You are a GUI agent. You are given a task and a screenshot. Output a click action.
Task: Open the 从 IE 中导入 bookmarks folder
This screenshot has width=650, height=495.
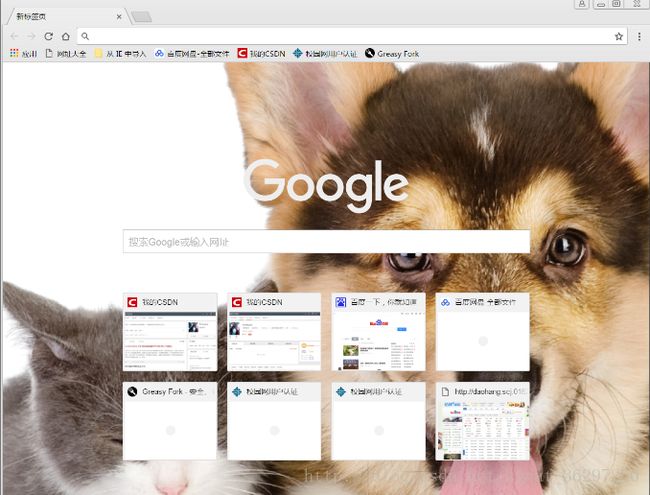coord(120,53)
